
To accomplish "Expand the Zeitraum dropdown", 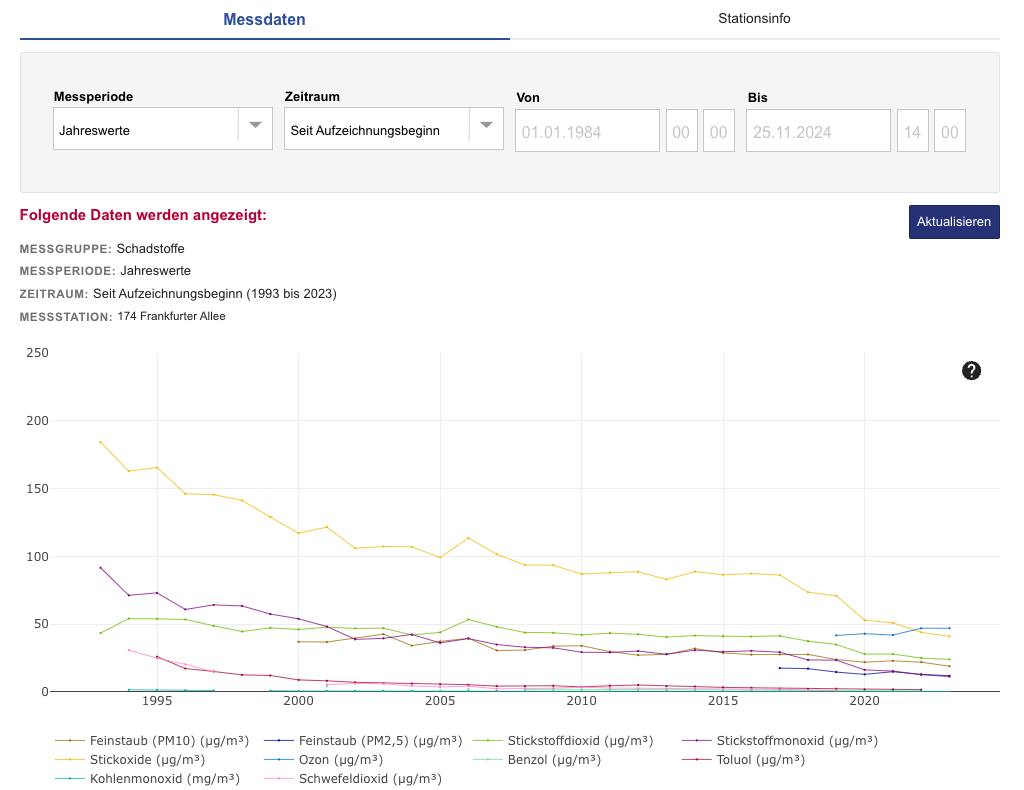I will coord(393,130).
